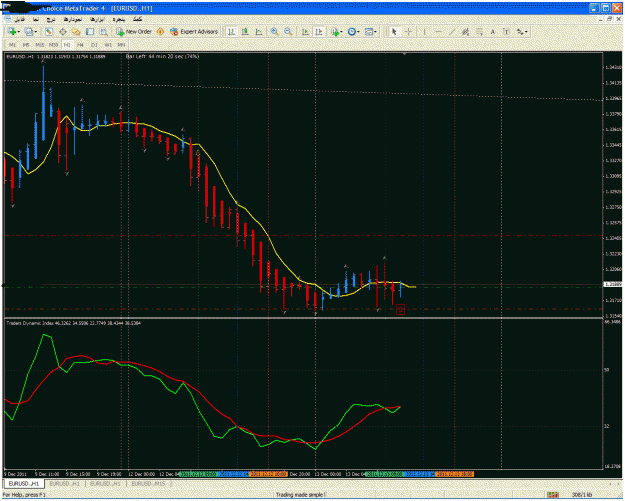This screenshot has height=501, width=625.
Task: Click the red square marker under the last candle
Action: point(401,309)
